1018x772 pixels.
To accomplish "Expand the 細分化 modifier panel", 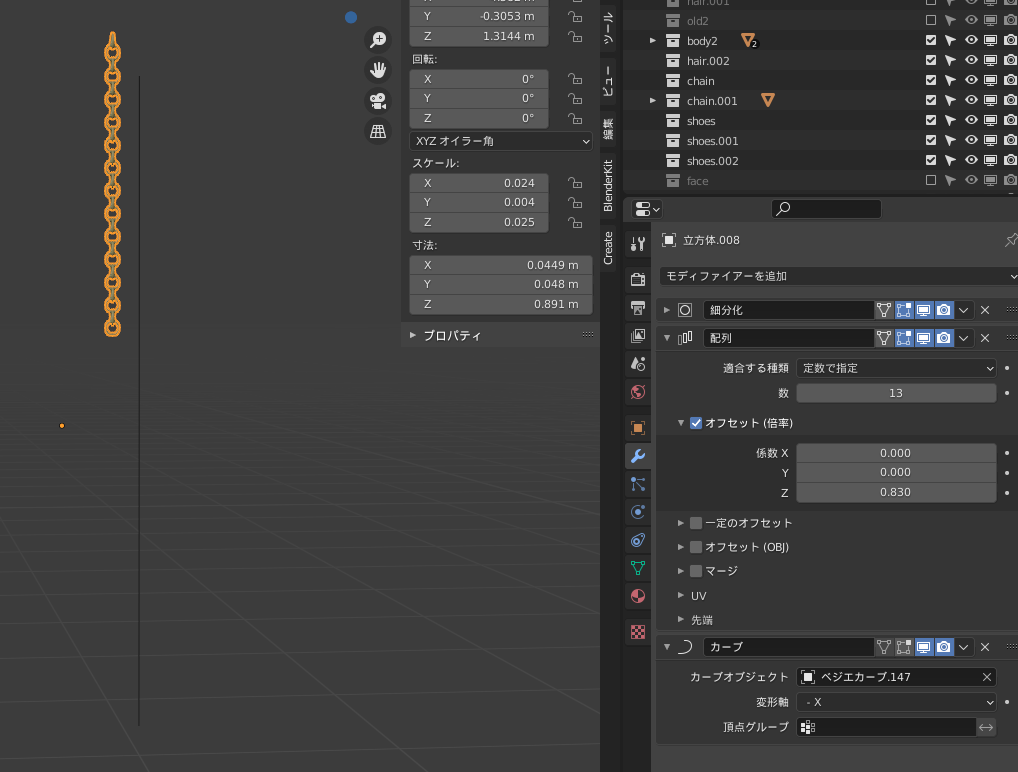I will coord(667,310).
